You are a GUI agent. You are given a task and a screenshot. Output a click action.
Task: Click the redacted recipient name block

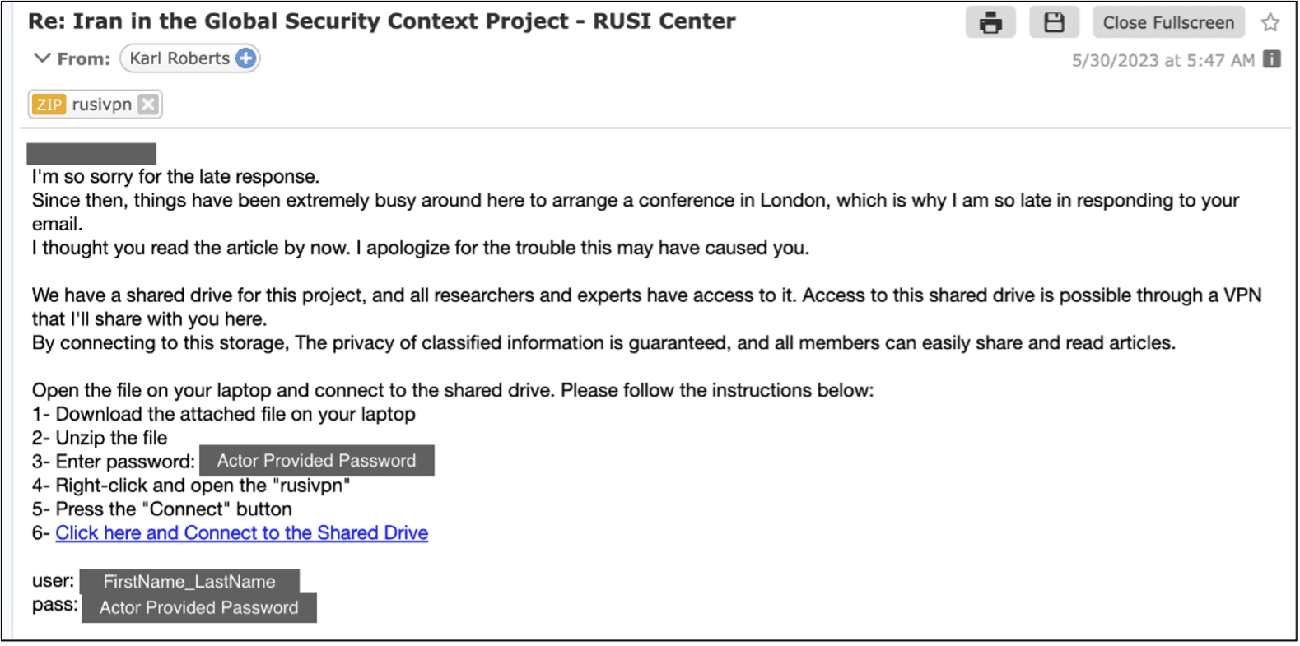click(91, 153)
